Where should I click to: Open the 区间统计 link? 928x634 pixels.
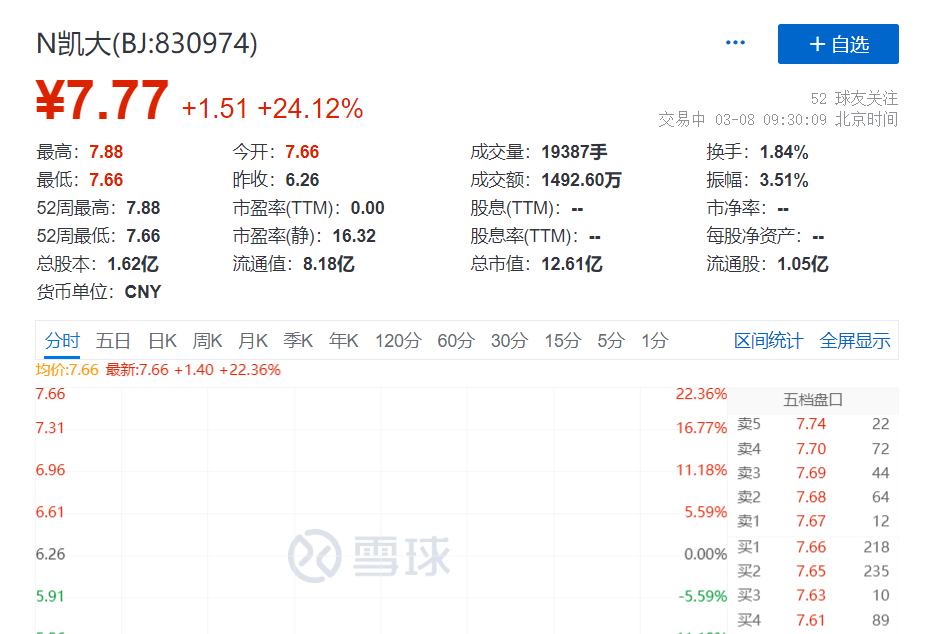point(768,341)
